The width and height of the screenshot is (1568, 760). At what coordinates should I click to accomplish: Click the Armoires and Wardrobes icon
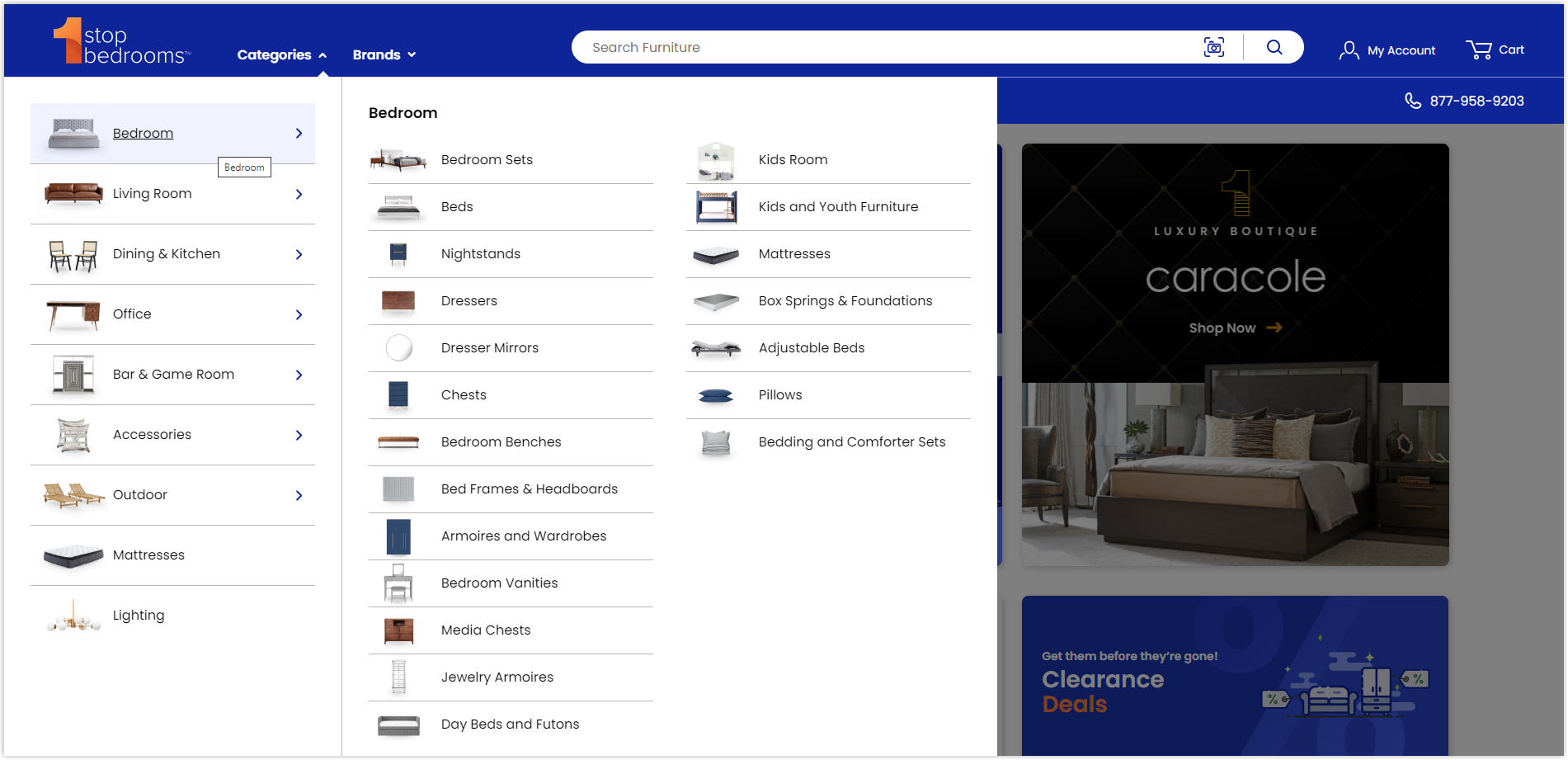[398, 536]
